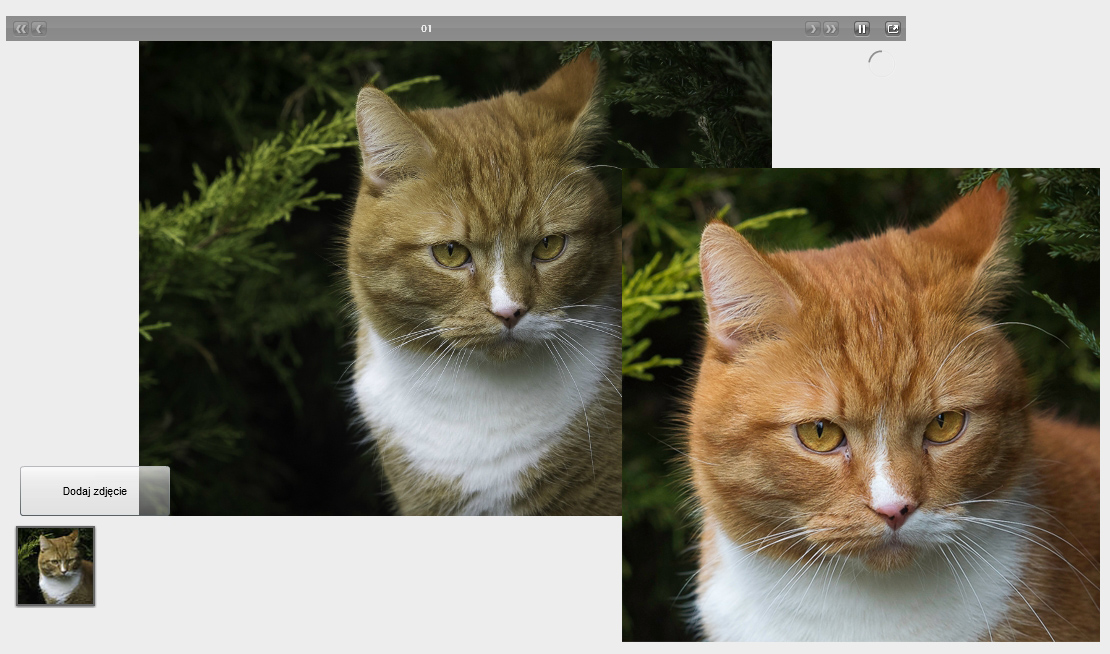This screenshot has height=654, width=1110.
Task: Click the empty gray slideshow toolbar area
Action: [600, 29]
